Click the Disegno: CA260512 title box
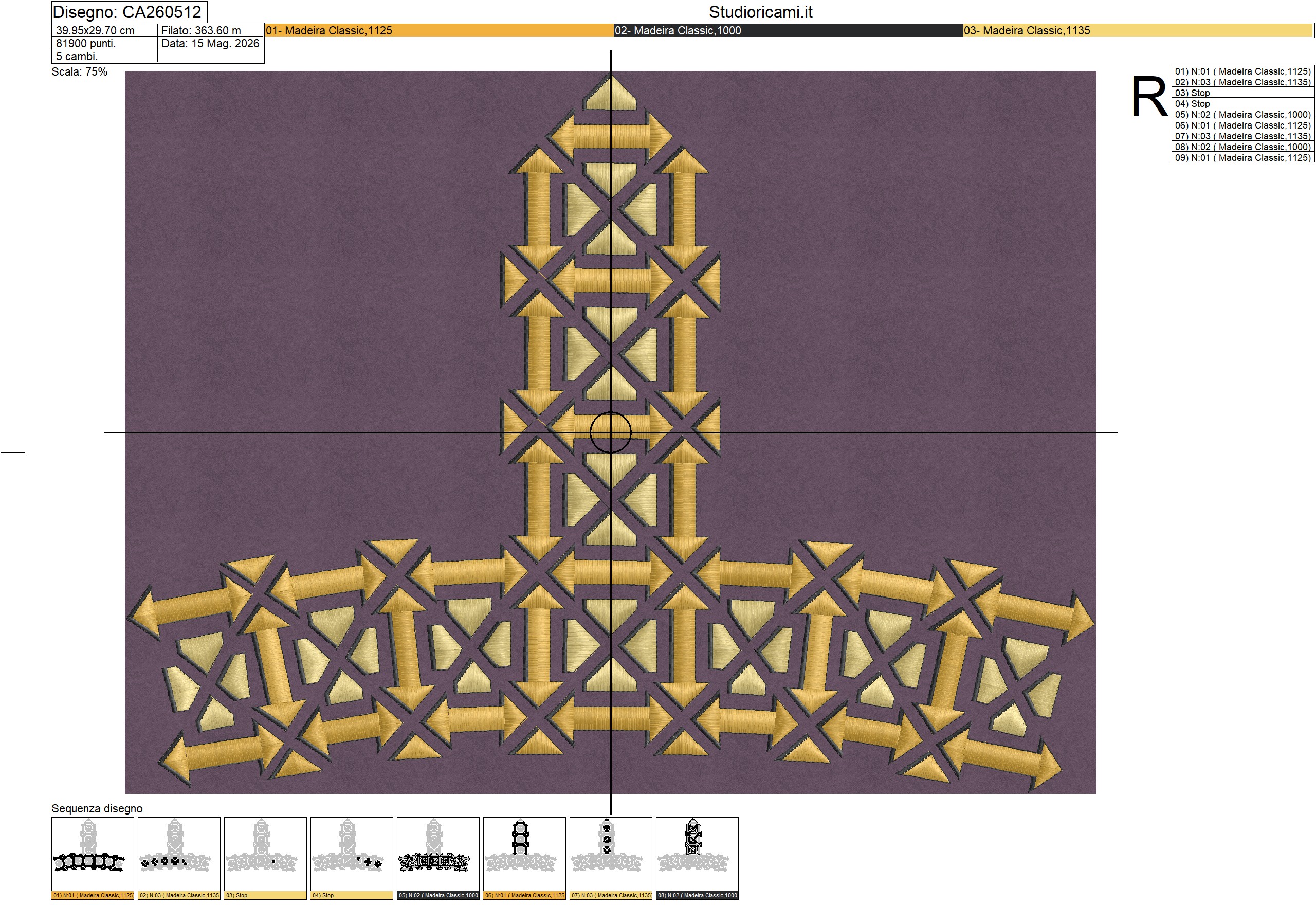This screenshot has width=1316, height=905. [x=129, y=12]
